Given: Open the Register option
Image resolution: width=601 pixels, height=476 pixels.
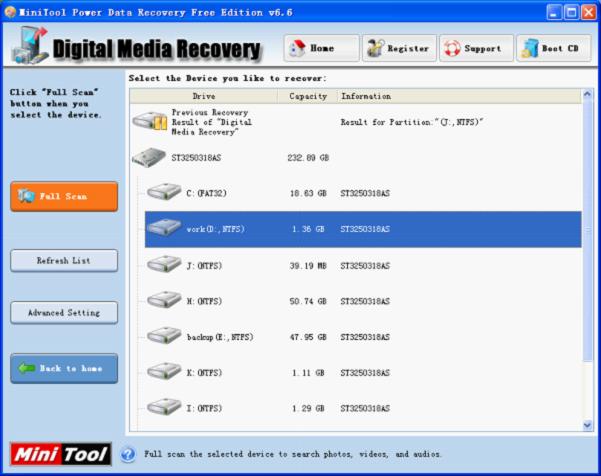Looking at the screenshot, I should tap(399, 48).
